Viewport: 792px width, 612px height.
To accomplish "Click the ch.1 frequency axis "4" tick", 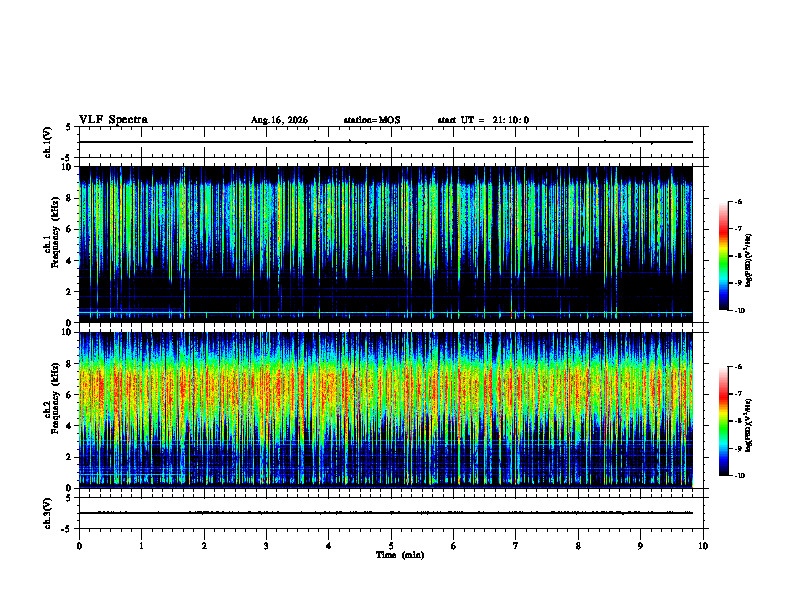I will (x=70, y=261).
